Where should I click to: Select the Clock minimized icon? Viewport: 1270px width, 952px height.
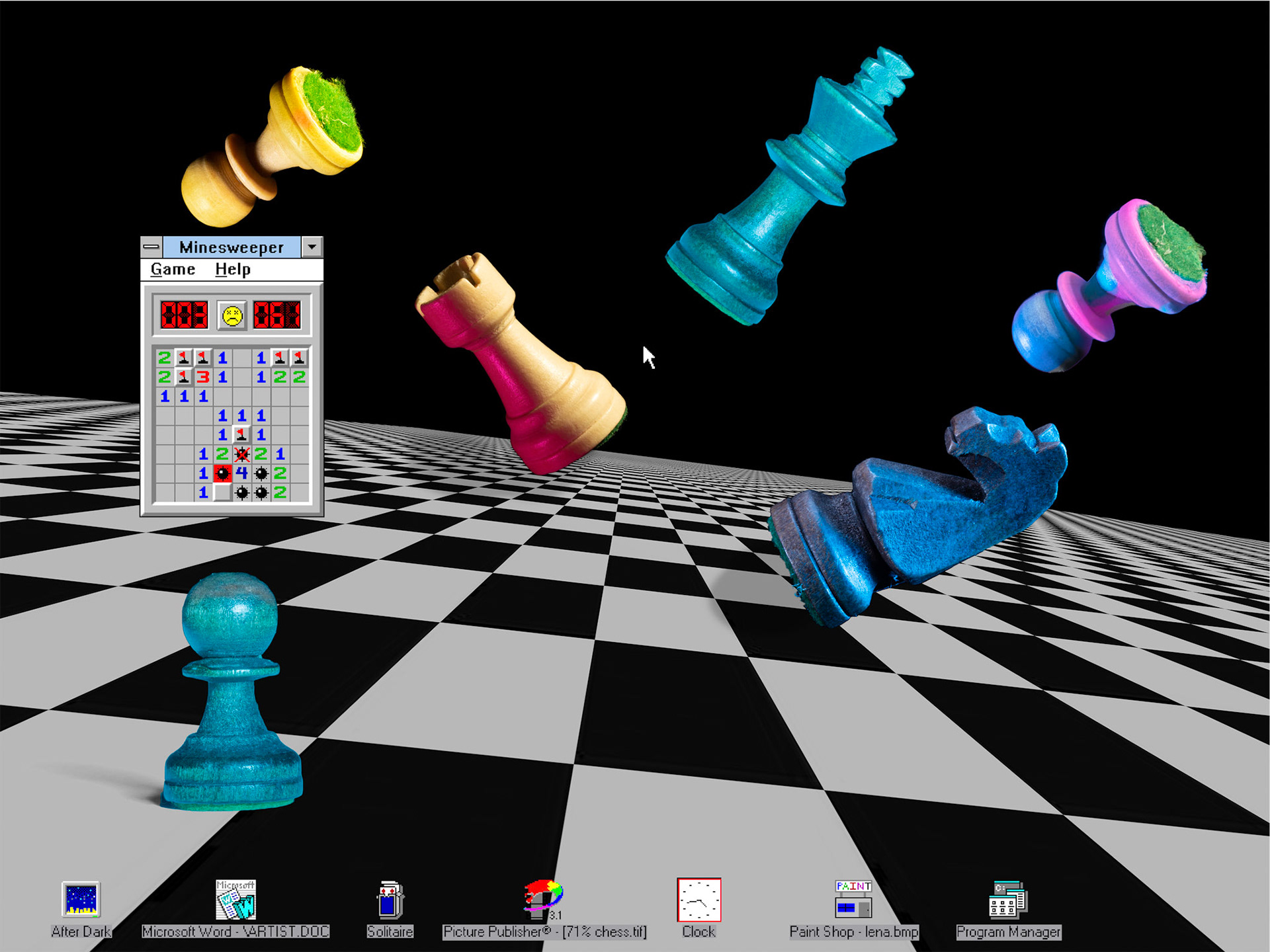click(x=699, y=909)
